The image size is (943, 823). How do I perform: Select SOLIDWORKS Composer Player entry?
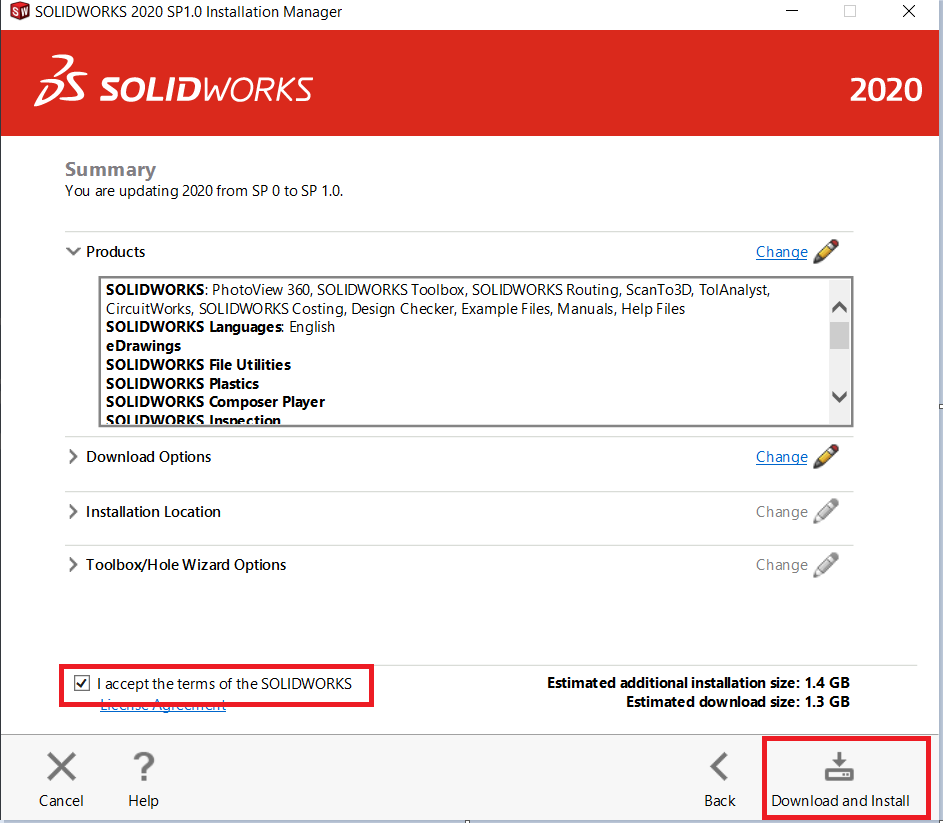click(x=215, y=402)
